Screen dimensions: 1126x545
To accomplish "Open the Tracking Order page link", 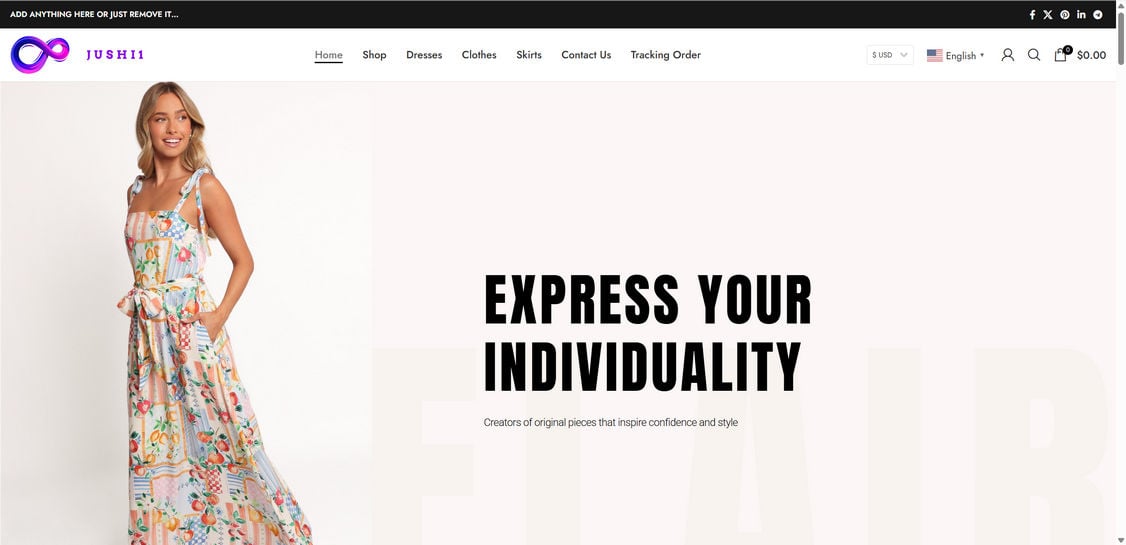I will (666, 55).
